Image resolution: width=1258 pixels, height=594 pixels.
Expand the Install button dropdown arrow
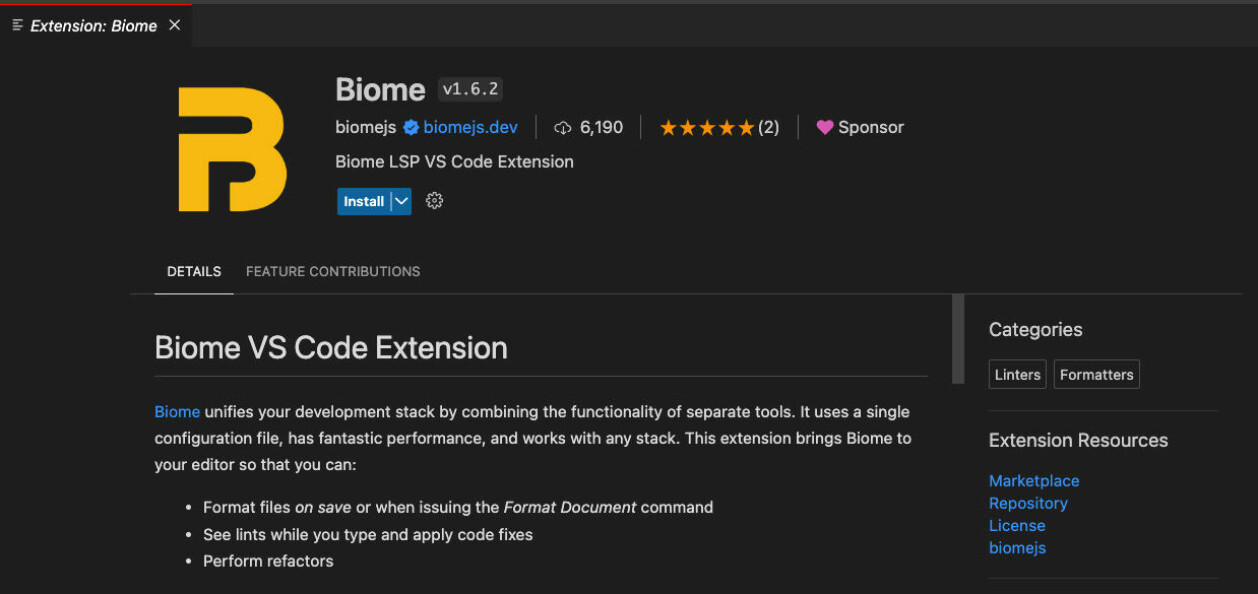(401, 201)
